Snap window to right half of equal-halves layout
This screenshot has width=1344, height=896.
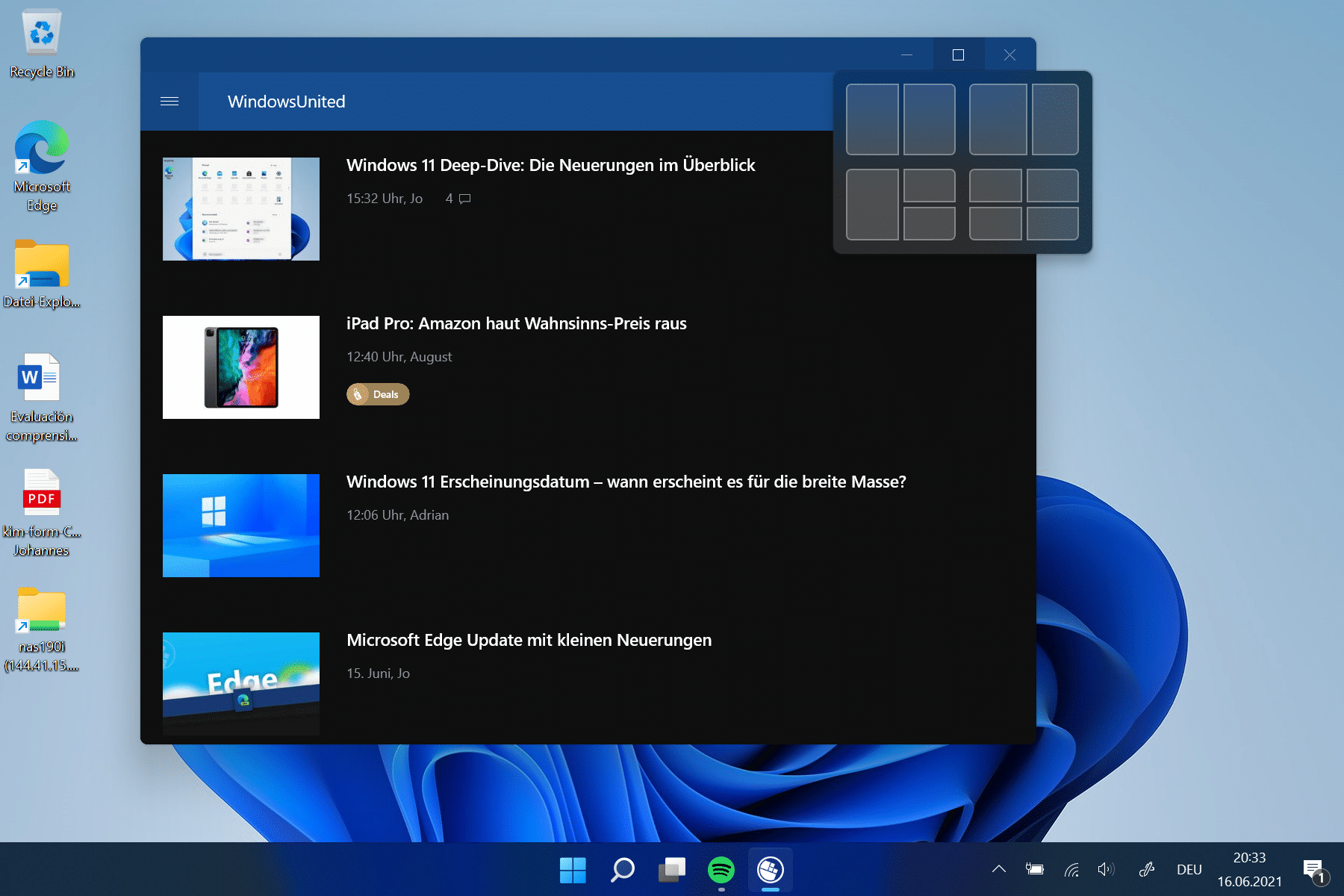(930, 119)
